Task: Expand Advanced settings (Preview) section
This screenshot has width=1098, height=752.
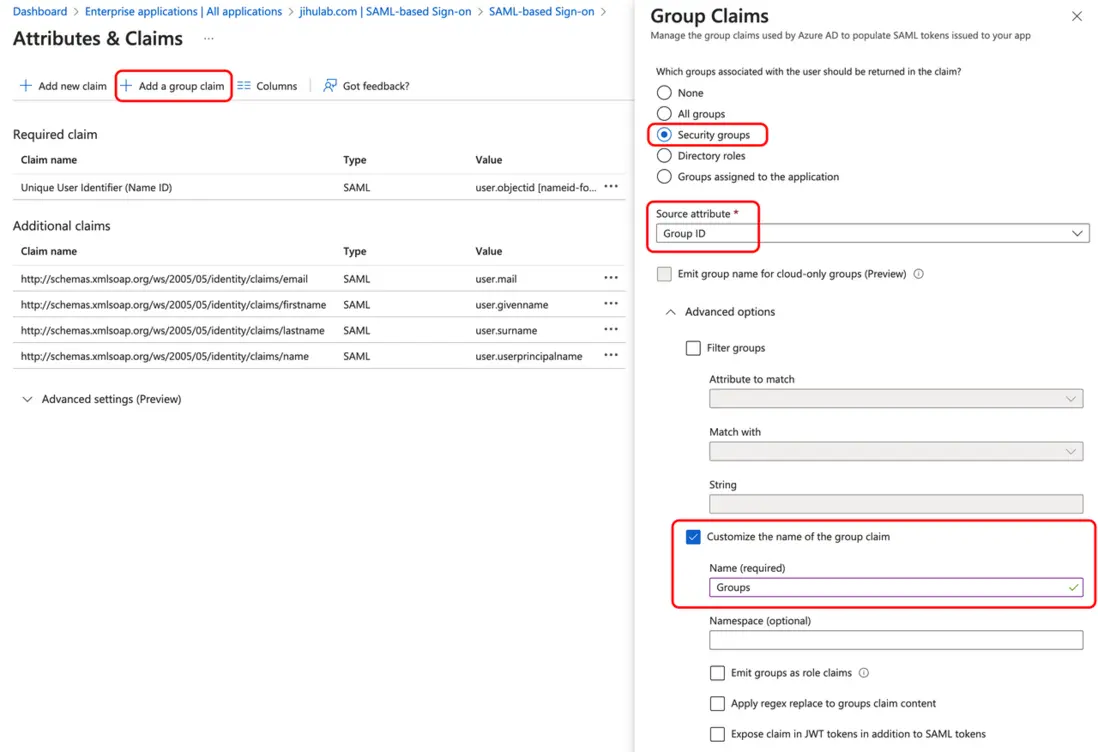Action: 28,399
